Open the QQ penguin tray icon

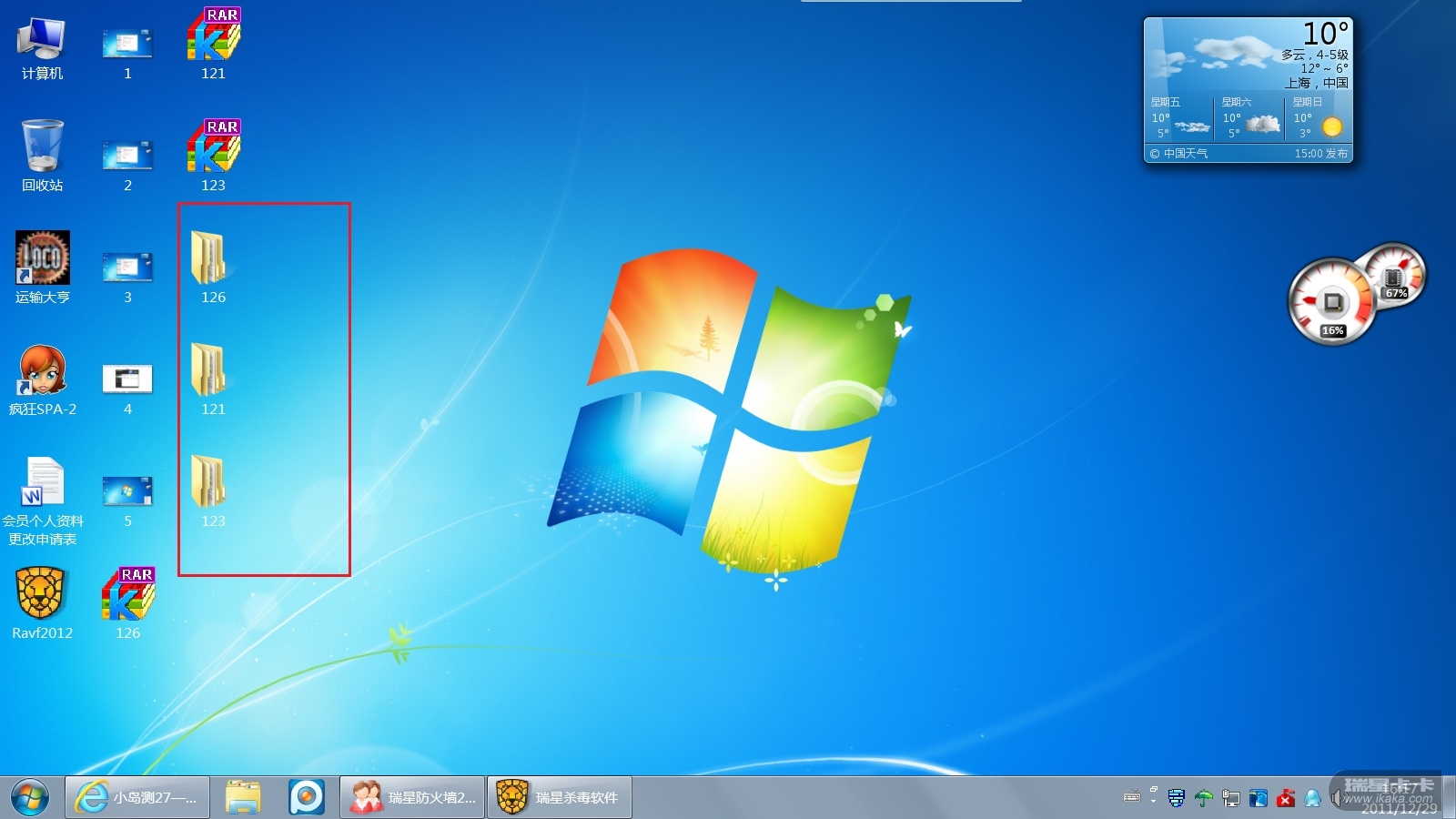coord(1312,798)
